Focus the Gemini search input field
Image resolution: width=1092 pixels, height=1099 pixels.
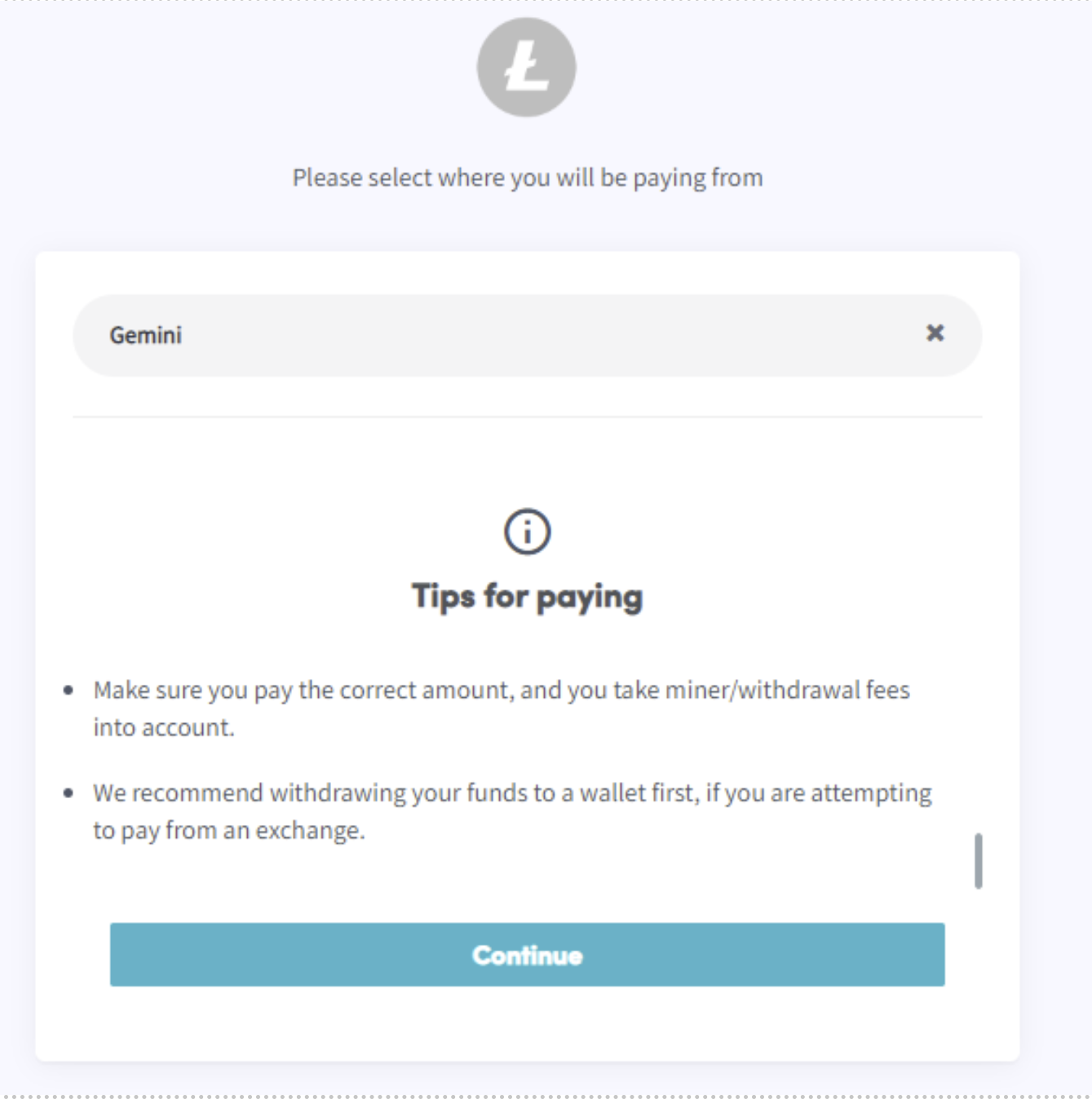pyautogui.click(x=527, y=335)
